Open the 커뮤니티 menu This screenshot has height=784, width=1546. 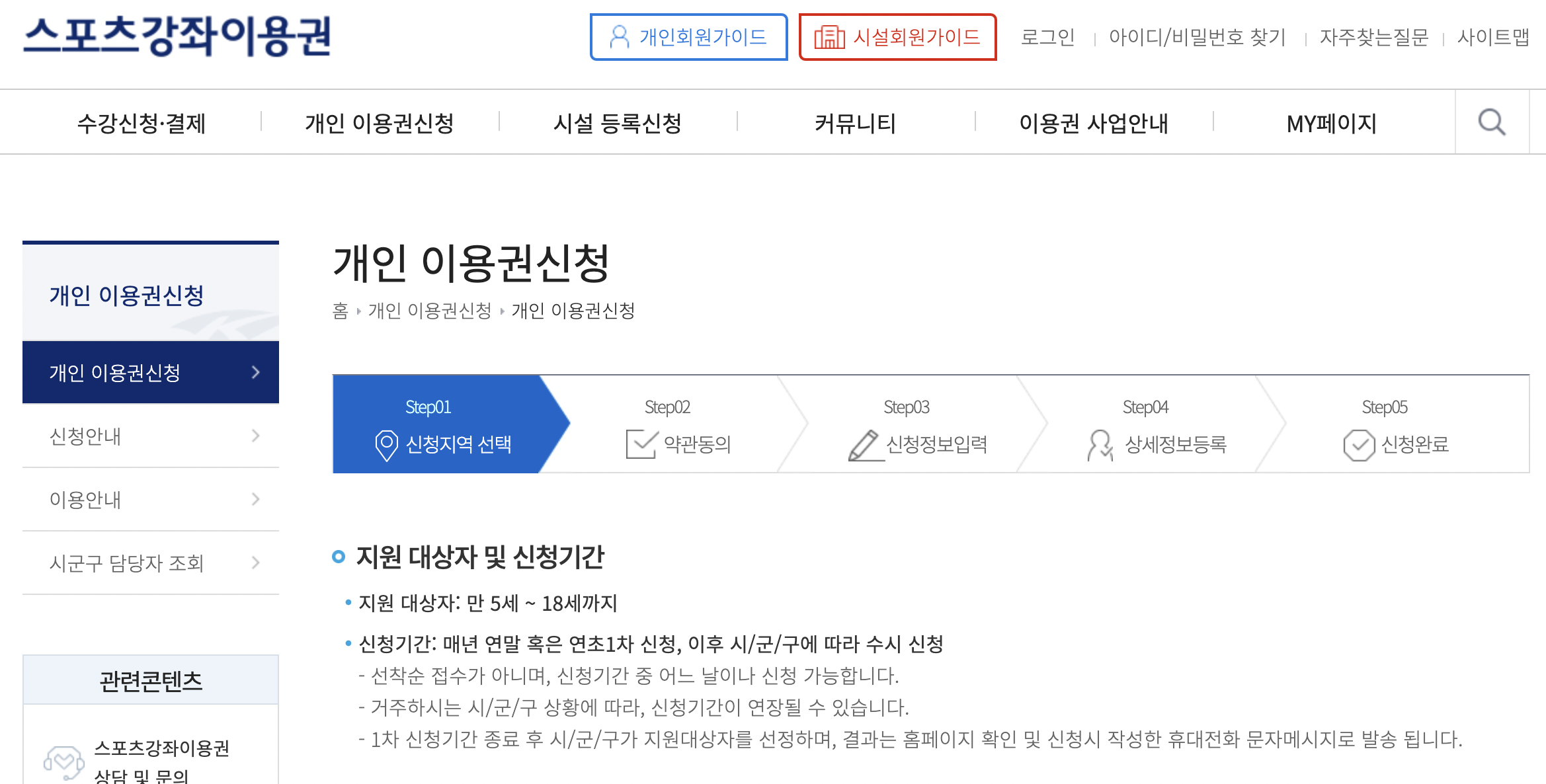855,123
